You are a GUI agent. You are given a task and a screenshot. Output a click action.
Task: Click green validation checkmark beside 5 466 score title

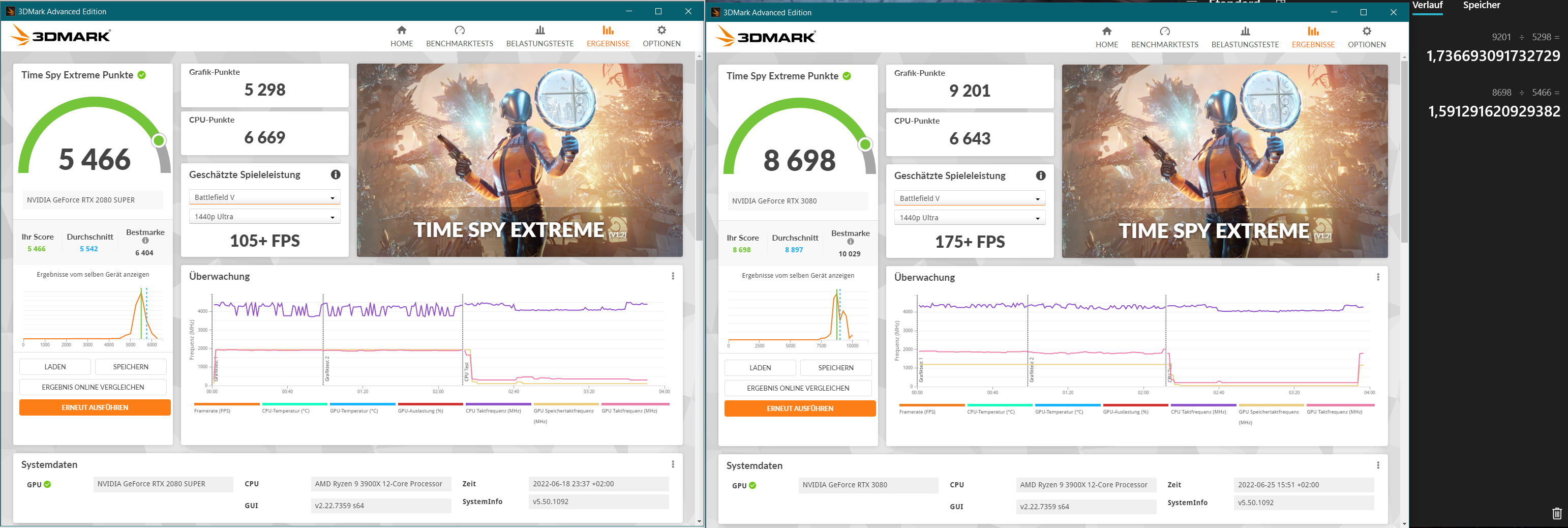point(142,75)
